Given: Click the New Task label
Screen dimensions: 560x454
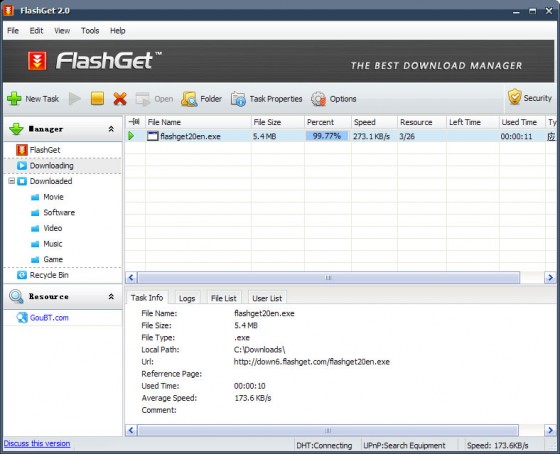Looking at the screenshot, I should coord(42,99).
